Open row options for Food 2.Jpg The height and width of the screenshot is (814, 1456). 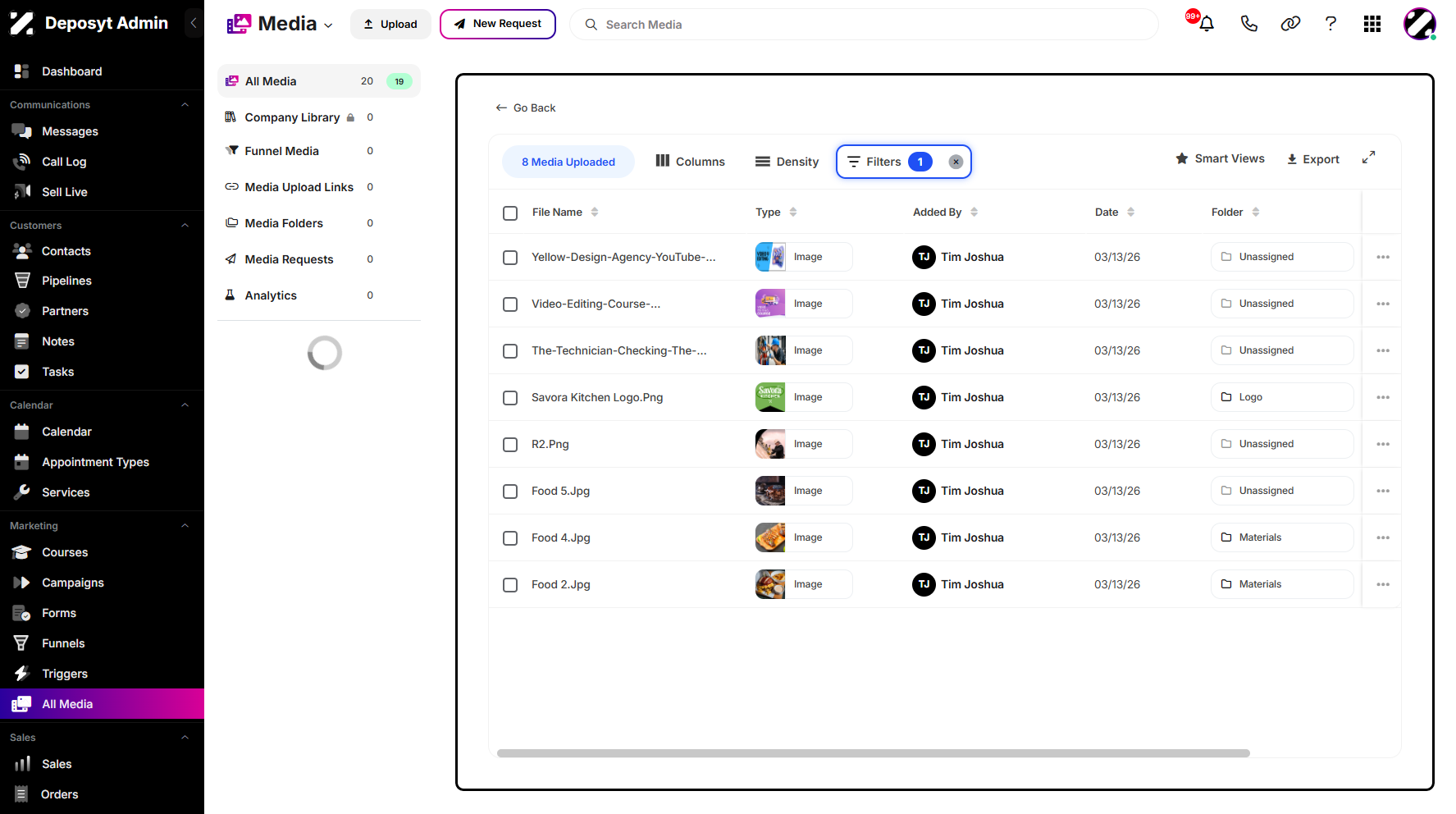1383,584
